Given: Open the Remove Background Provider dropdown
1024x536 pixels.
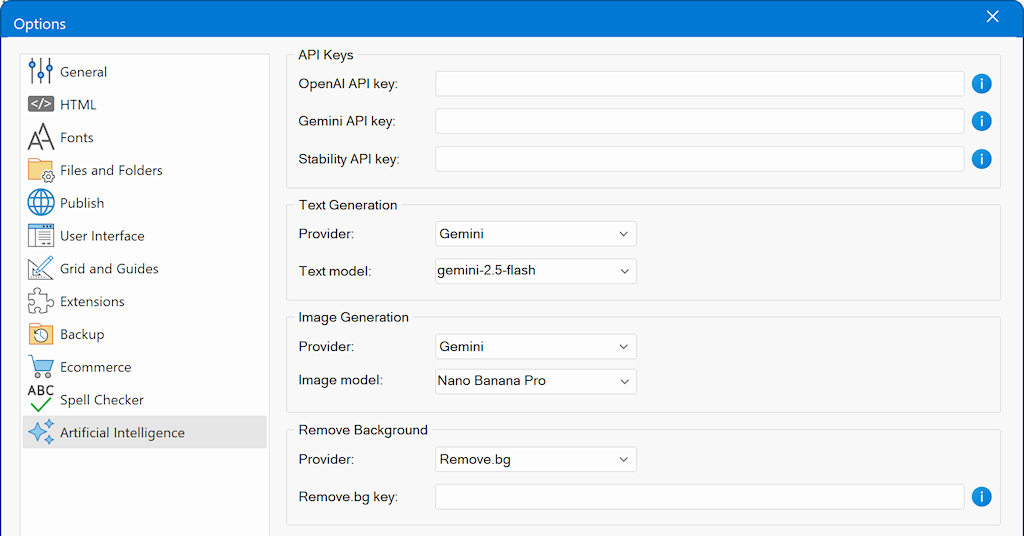Looking at the screenshot, I should coord(536,460).
